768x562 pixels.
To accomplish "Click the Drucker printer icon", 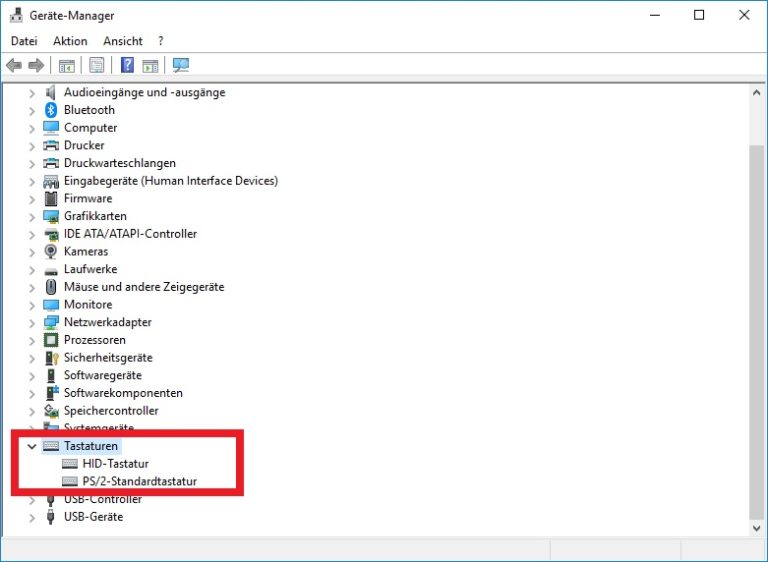I will (51, 145).
